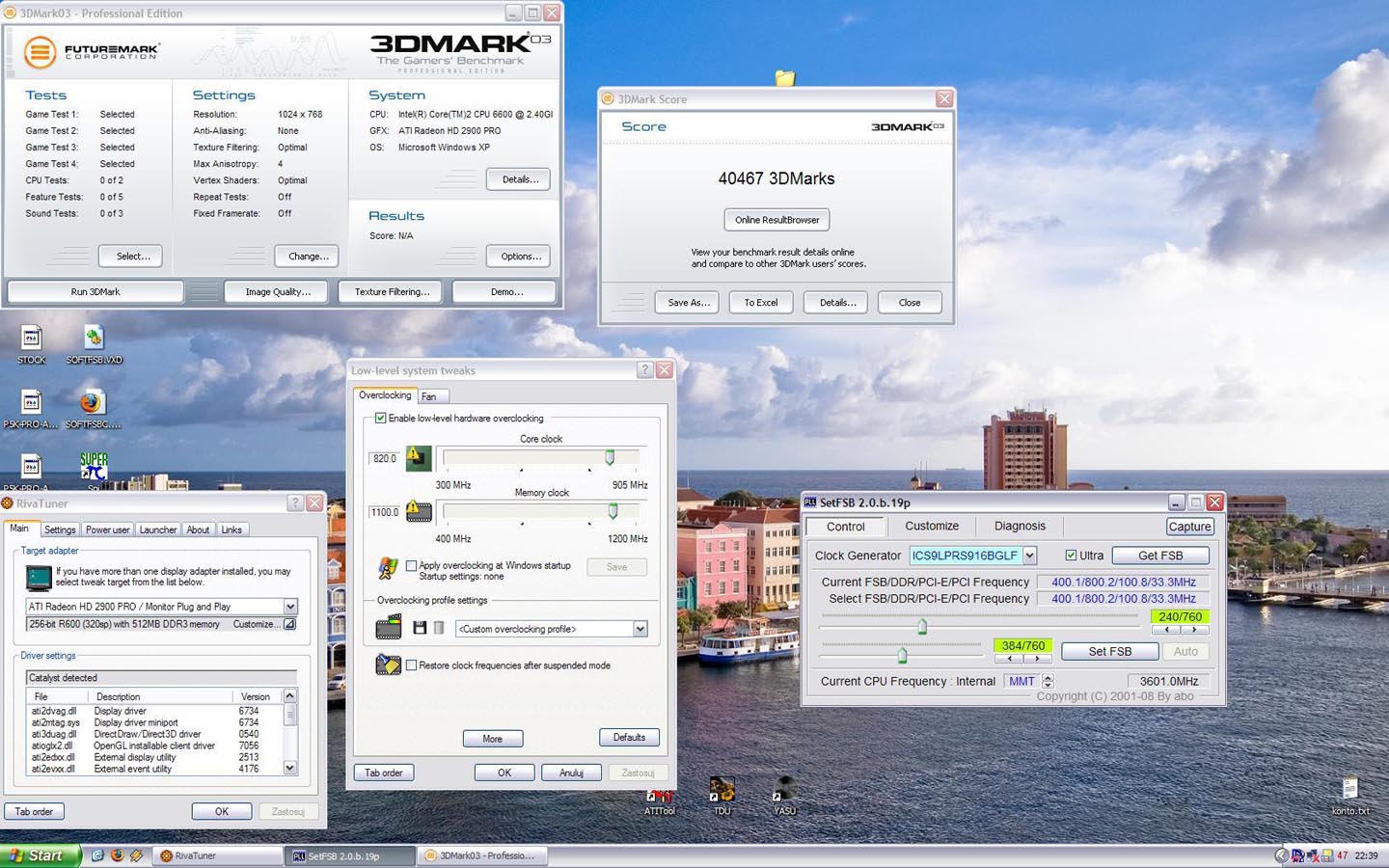Click the overclocking profile card icon

point(388,628)
